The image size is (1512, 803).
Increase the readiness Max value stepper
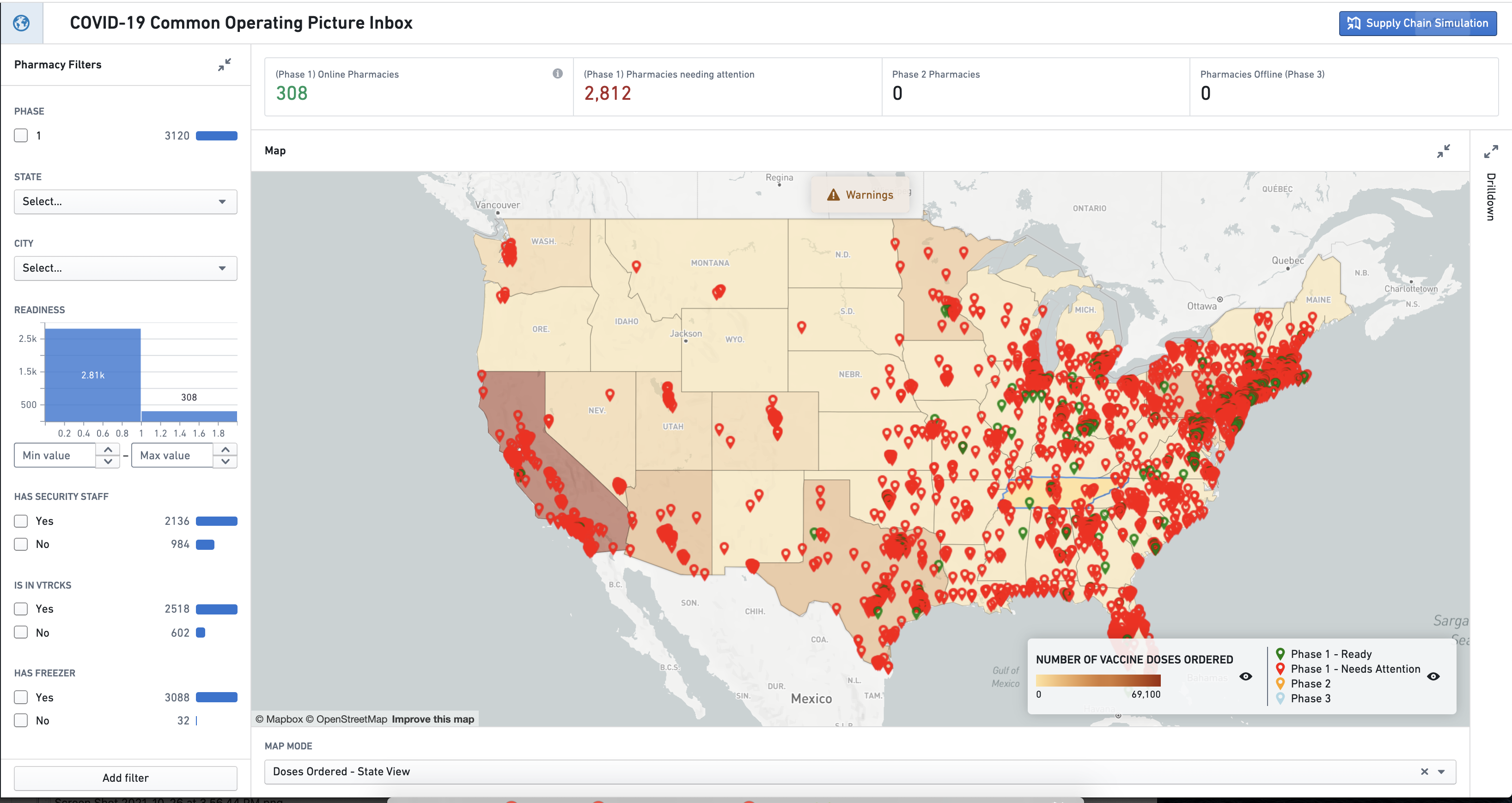(226, 450)
